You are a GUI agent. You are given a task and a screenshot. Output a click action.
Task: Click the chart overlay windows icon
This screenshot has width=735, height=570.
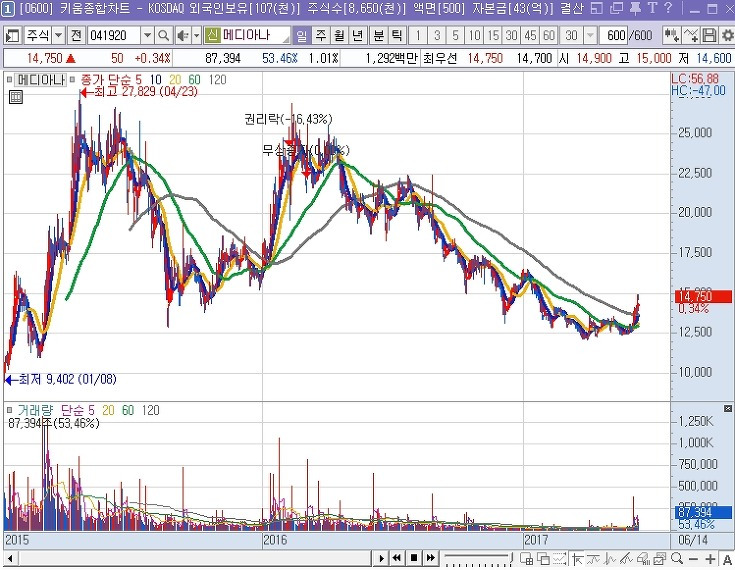[x=543, y=558]
